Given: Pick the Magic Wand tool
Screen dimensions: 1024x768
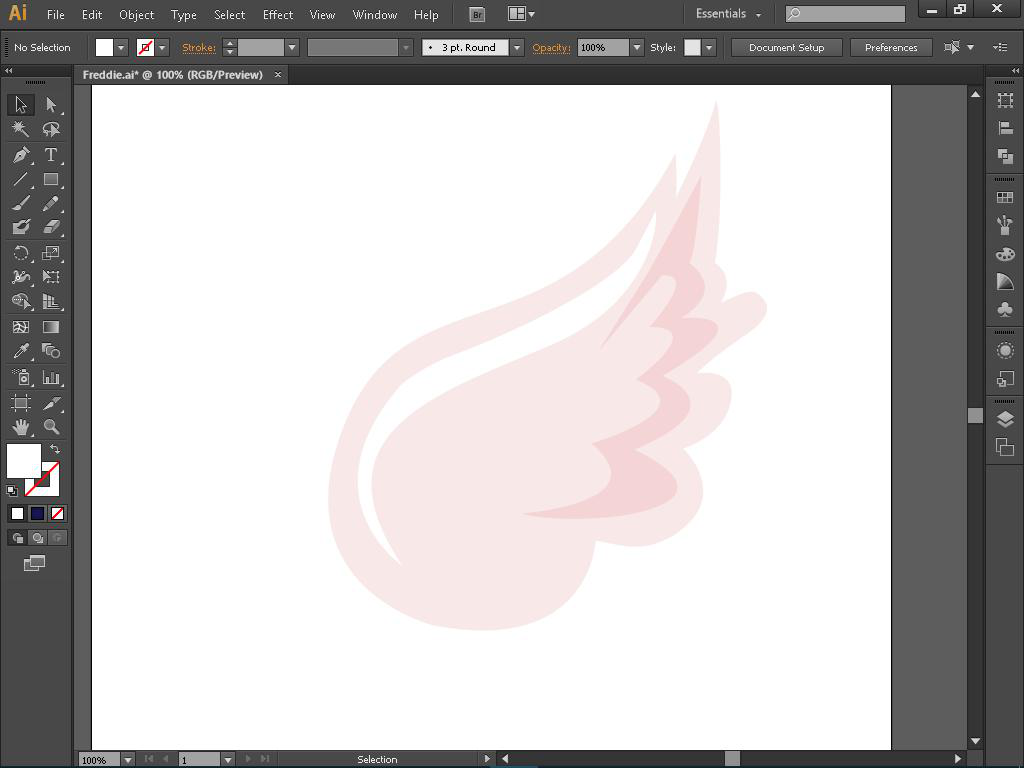Looking at the screenshot, I should coord(21,129).
